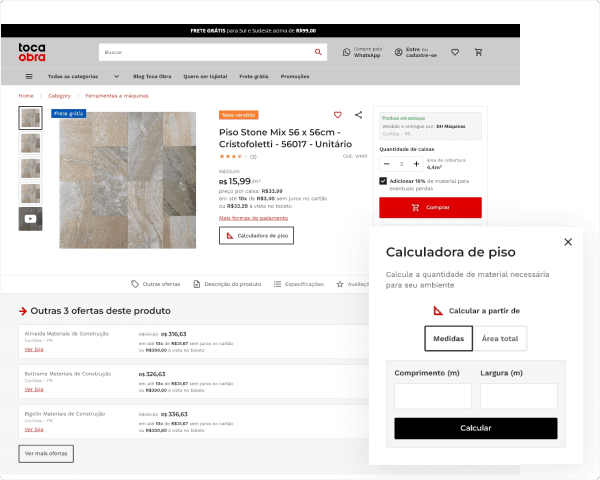The width and height of the screenshot is (600, 480).
Task: Open Frete grátis menu item
Action: pyautogui.click(x=254, y=77)
